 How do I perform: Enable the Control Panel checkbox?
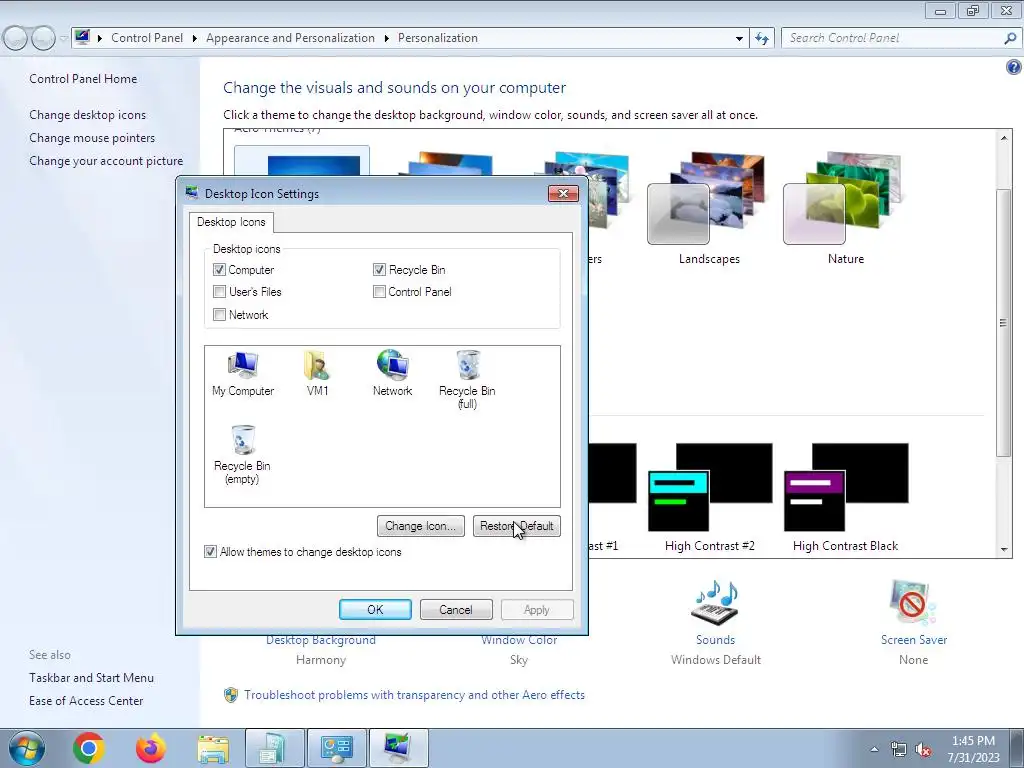pos(379,292)
